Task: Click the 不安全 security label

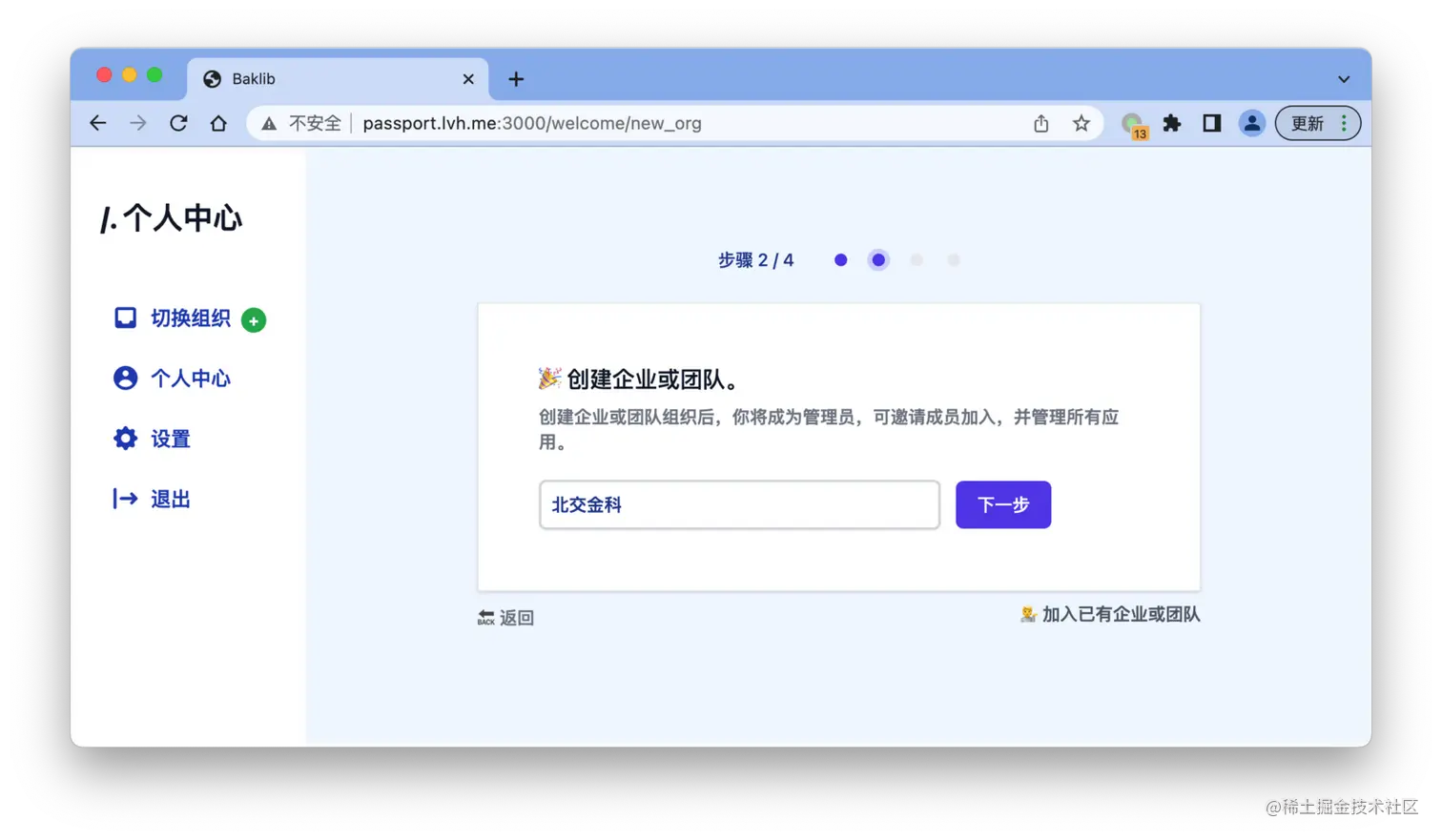Action: pos(315,123)
